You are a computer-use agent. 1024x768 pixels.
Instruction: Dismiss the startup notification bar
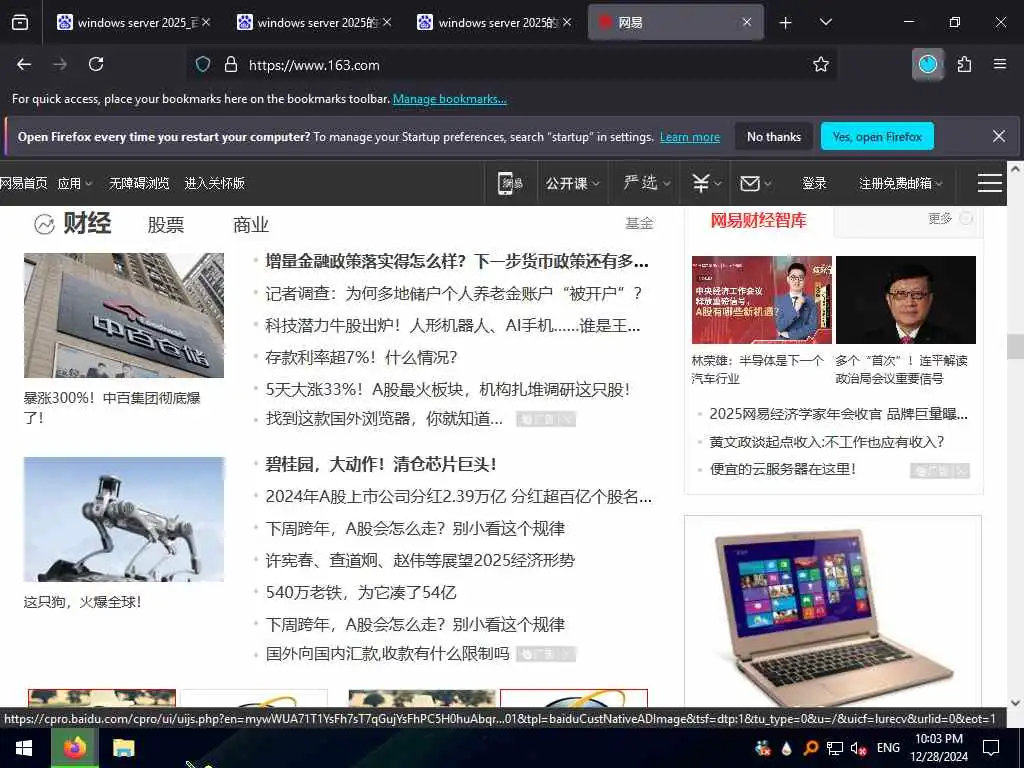point(999,136)
